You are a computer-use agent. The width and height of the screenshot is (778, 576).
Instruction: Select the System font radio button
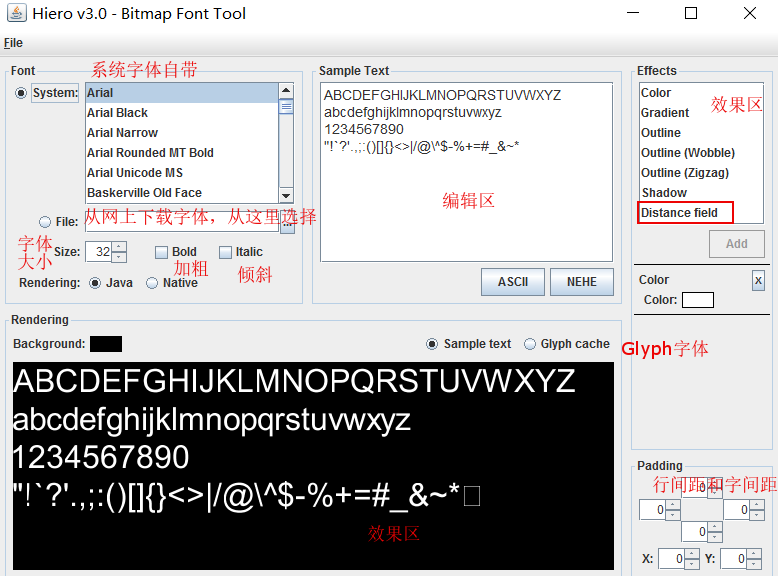pyautogui.click(x=20, y=93)
